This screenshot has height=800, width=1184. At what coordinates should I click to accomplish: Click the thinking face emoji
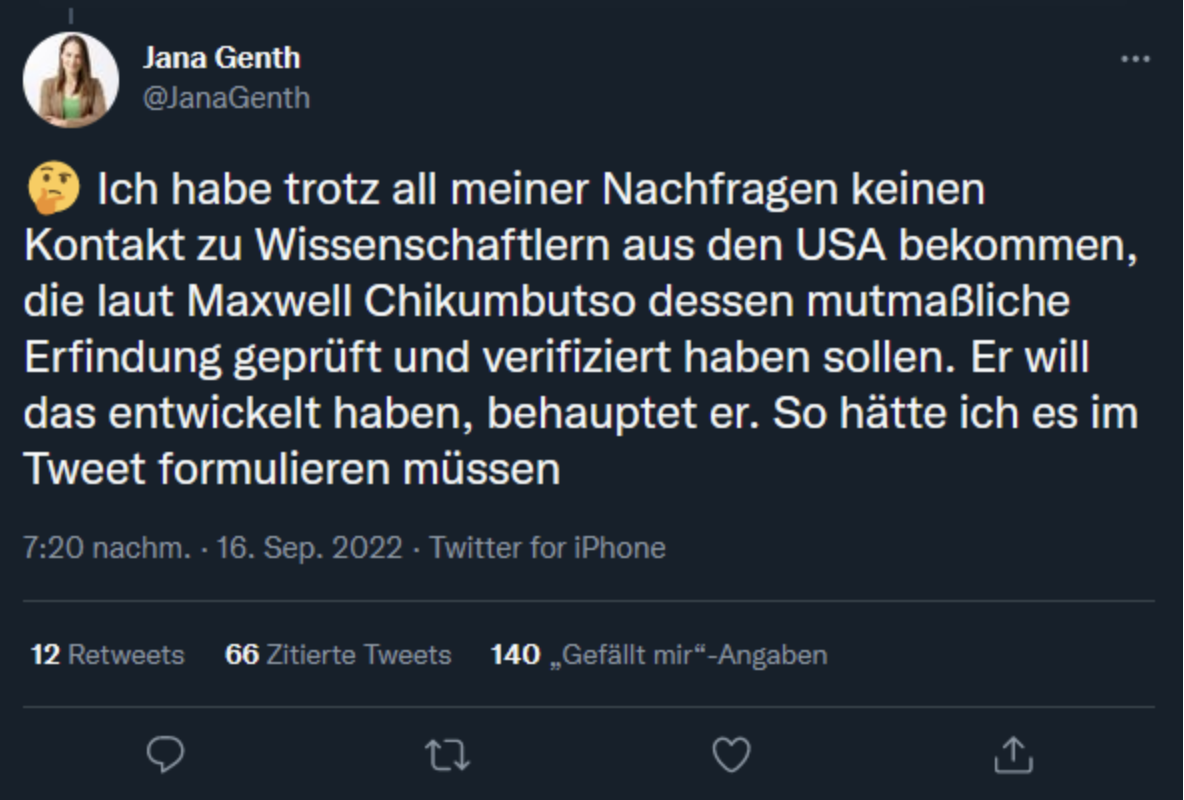[x=53, y=190]
